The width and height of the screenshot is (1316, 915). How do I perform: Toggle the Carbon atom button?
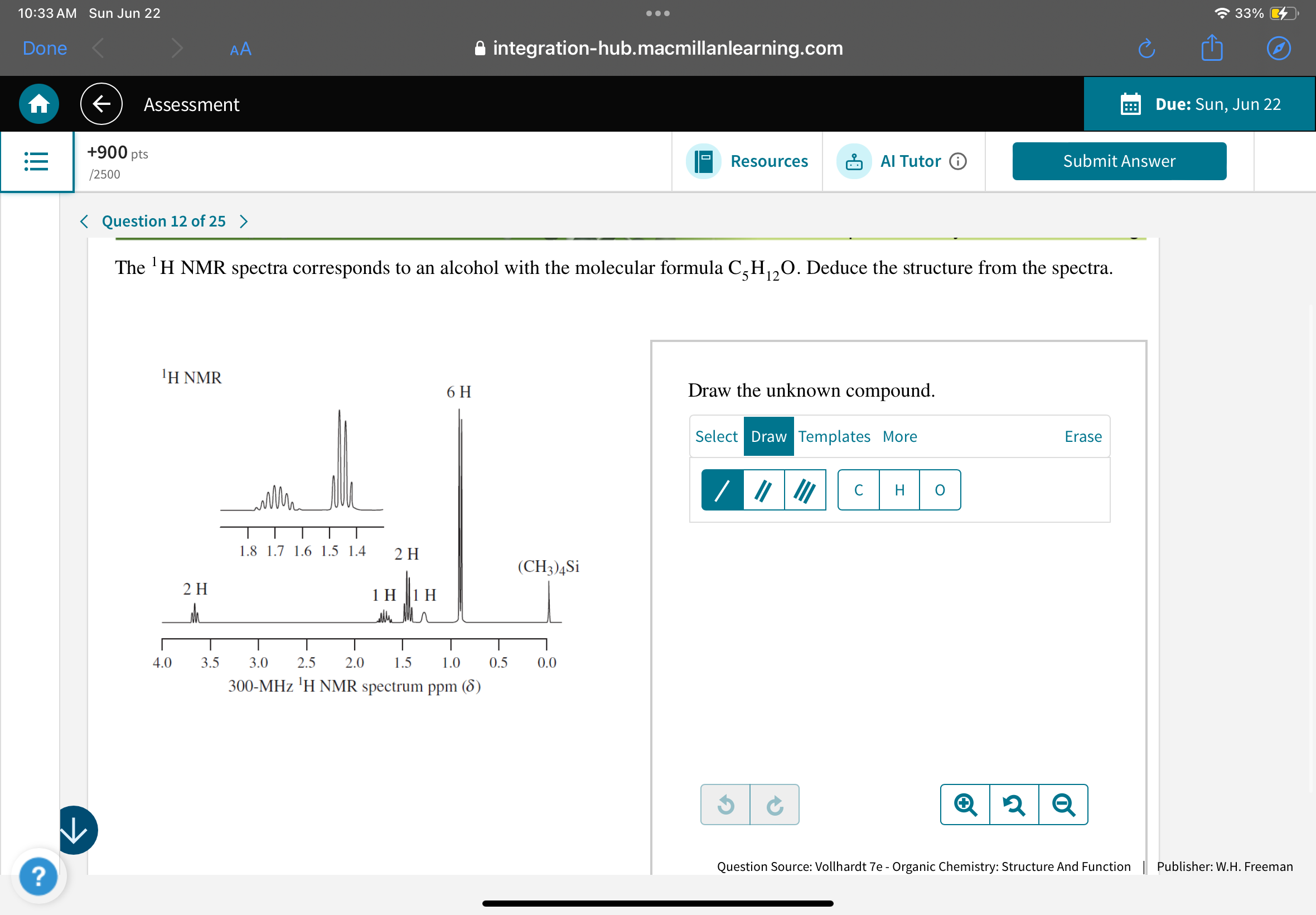pyautogui.click(x=858, y=490)
